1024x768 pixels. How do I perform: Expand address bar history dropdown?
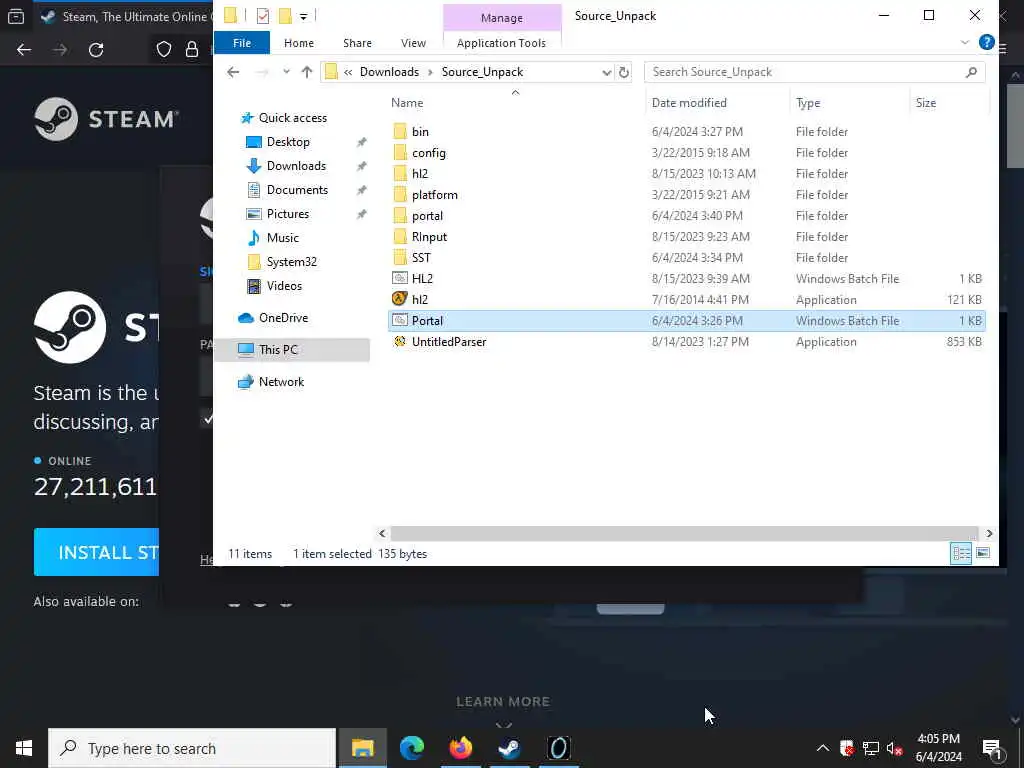click(x=607, y=72)
